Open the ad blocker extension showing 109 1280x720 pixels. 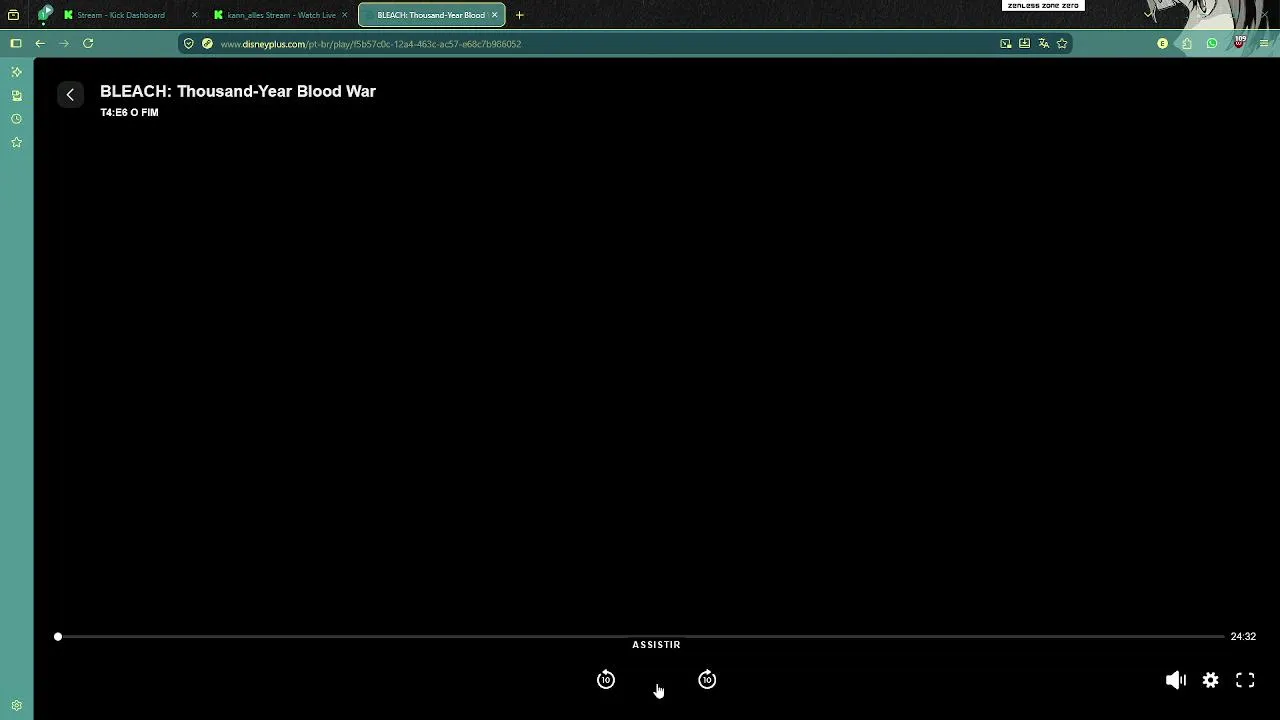(x=1239, y=43)
